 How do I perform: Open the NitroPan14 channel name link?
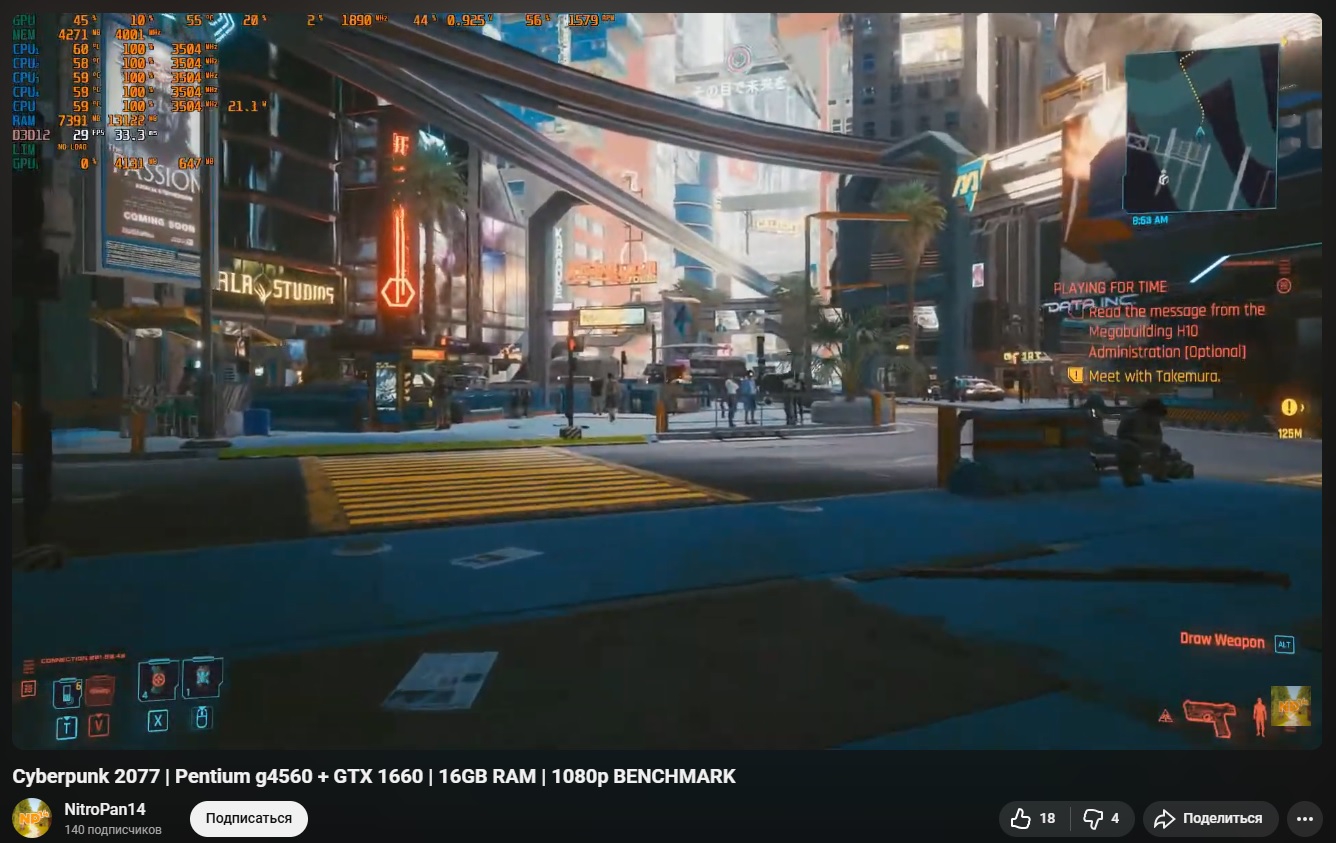(105, 809)
